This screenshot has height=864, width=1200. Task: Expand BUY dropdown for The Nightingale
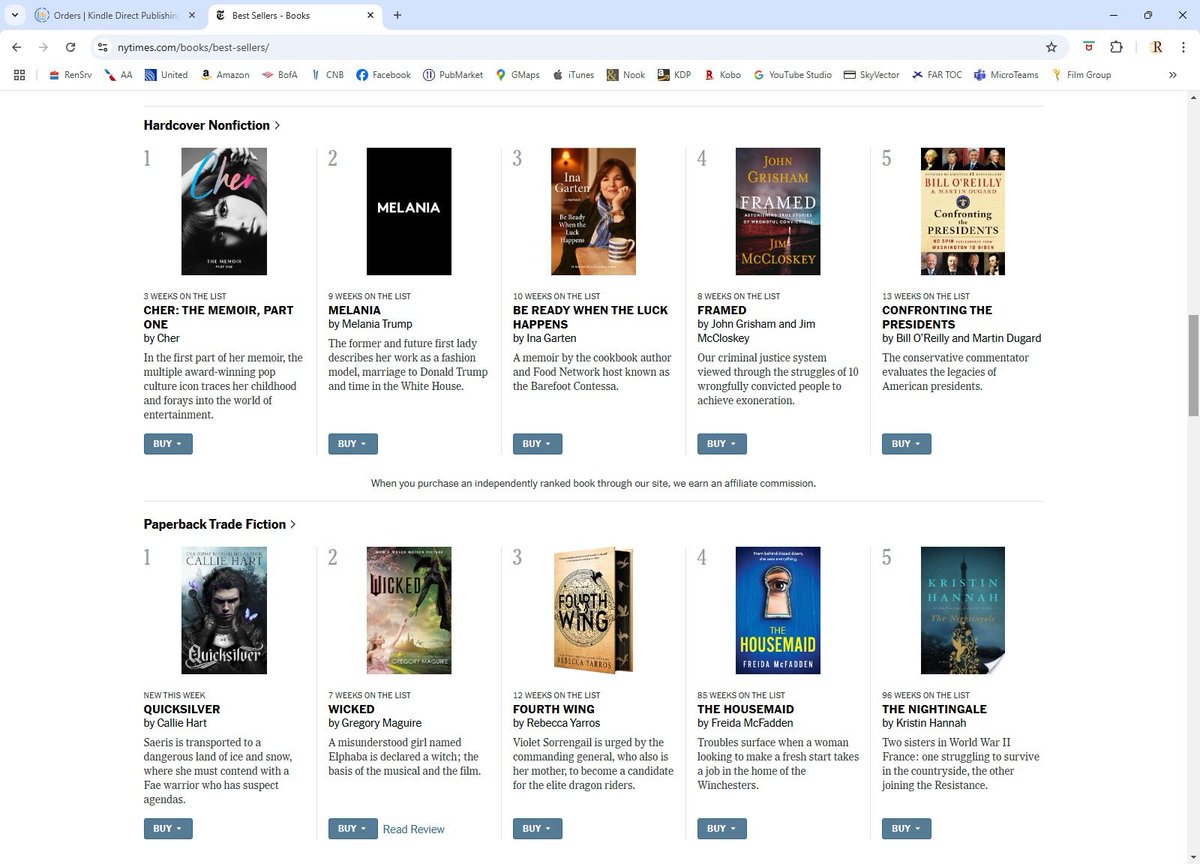pyautogui.click(x=907, y=829)
